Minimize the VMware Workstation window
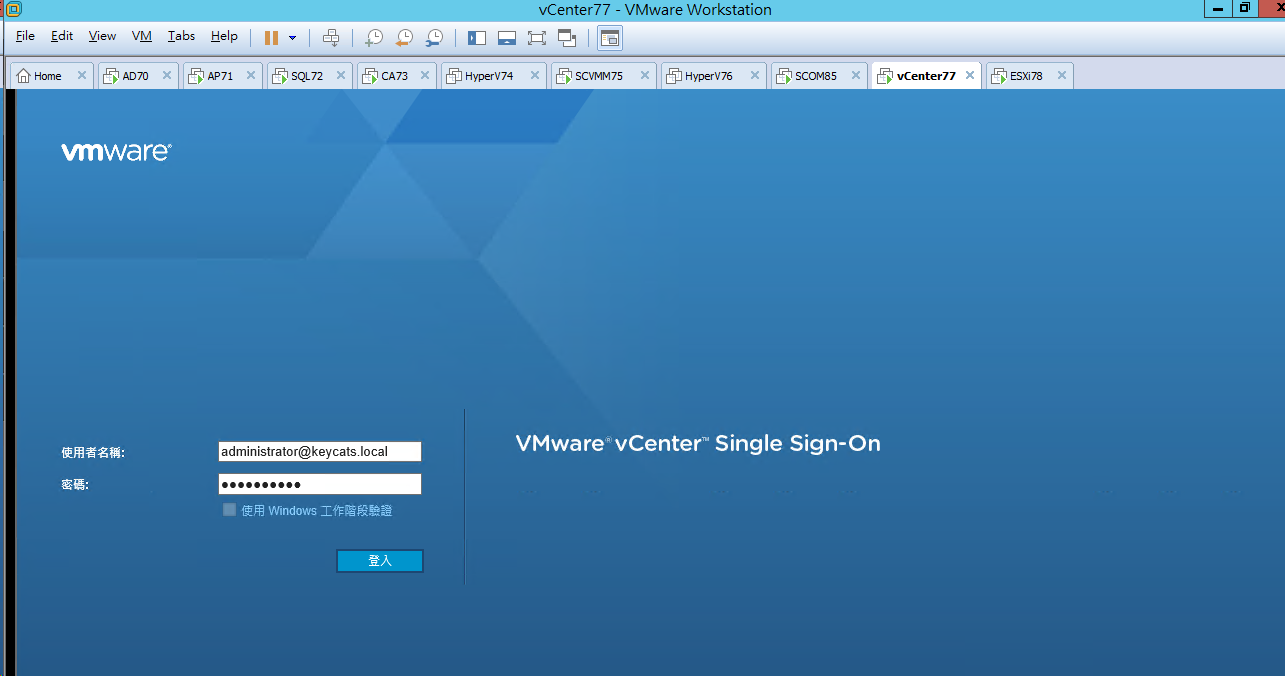Viewport: 1285px width, 676px height. tap(1220, 7)
